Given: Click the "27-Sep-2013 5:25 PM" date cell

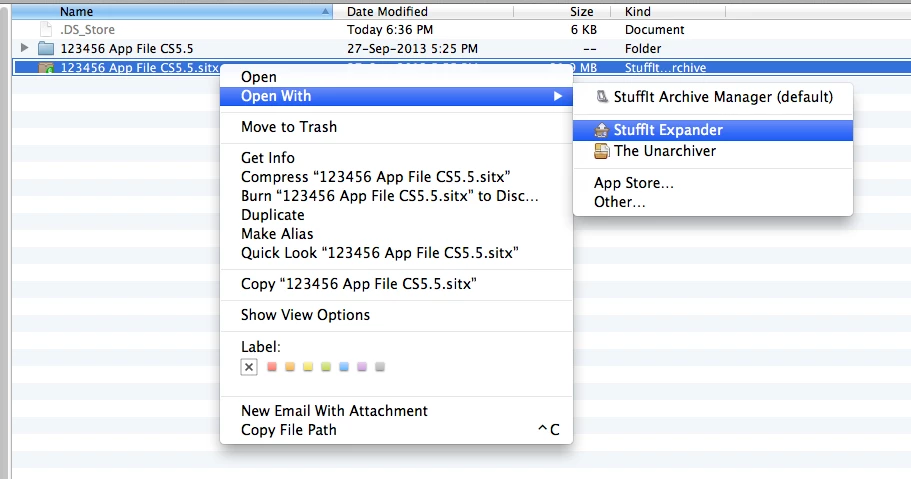Looking at the screenshot, I should [x=413, y=48].
